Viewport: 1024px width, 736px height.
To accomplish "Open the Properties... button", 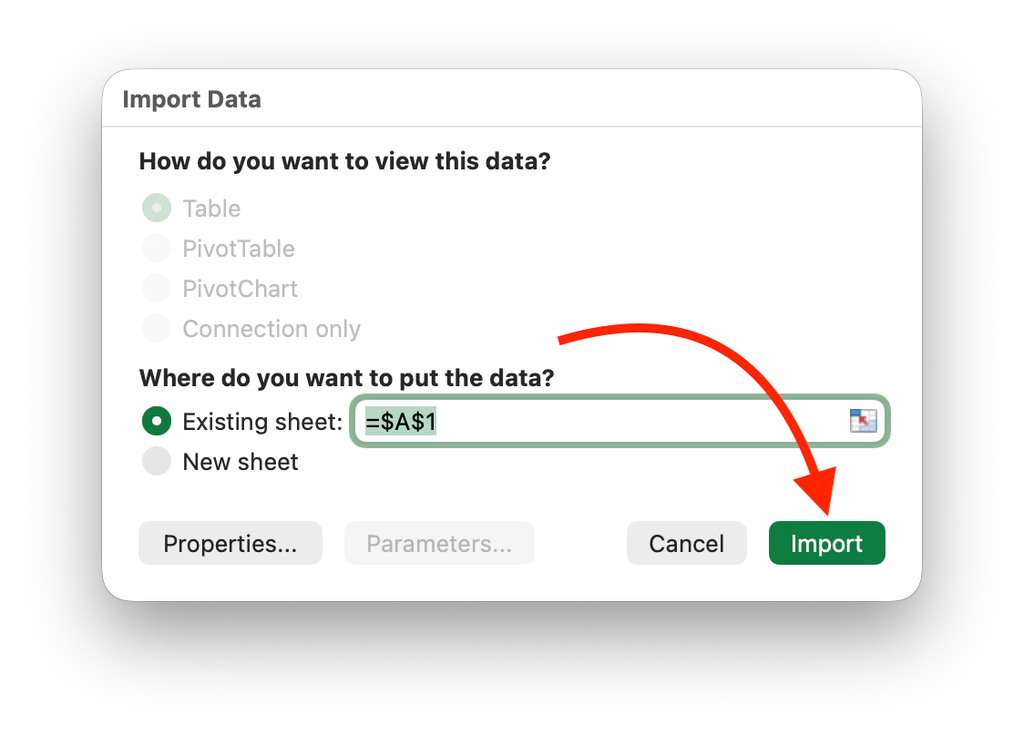I will coord(230,543).
